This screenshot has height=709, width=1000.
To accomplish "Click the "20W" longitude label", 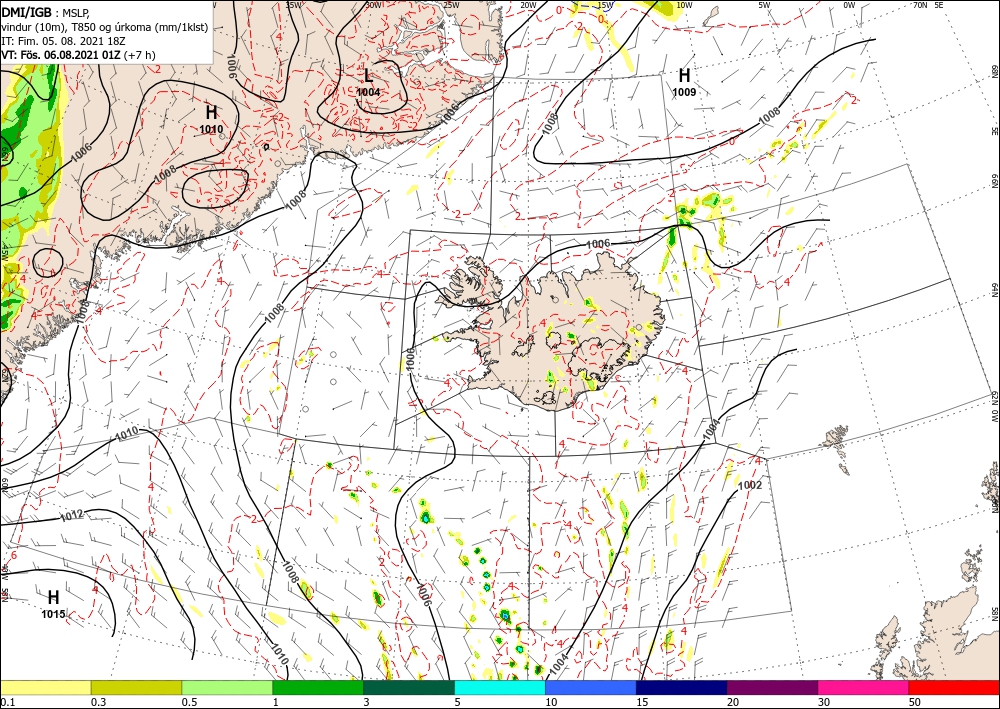I will click(528, 4).
